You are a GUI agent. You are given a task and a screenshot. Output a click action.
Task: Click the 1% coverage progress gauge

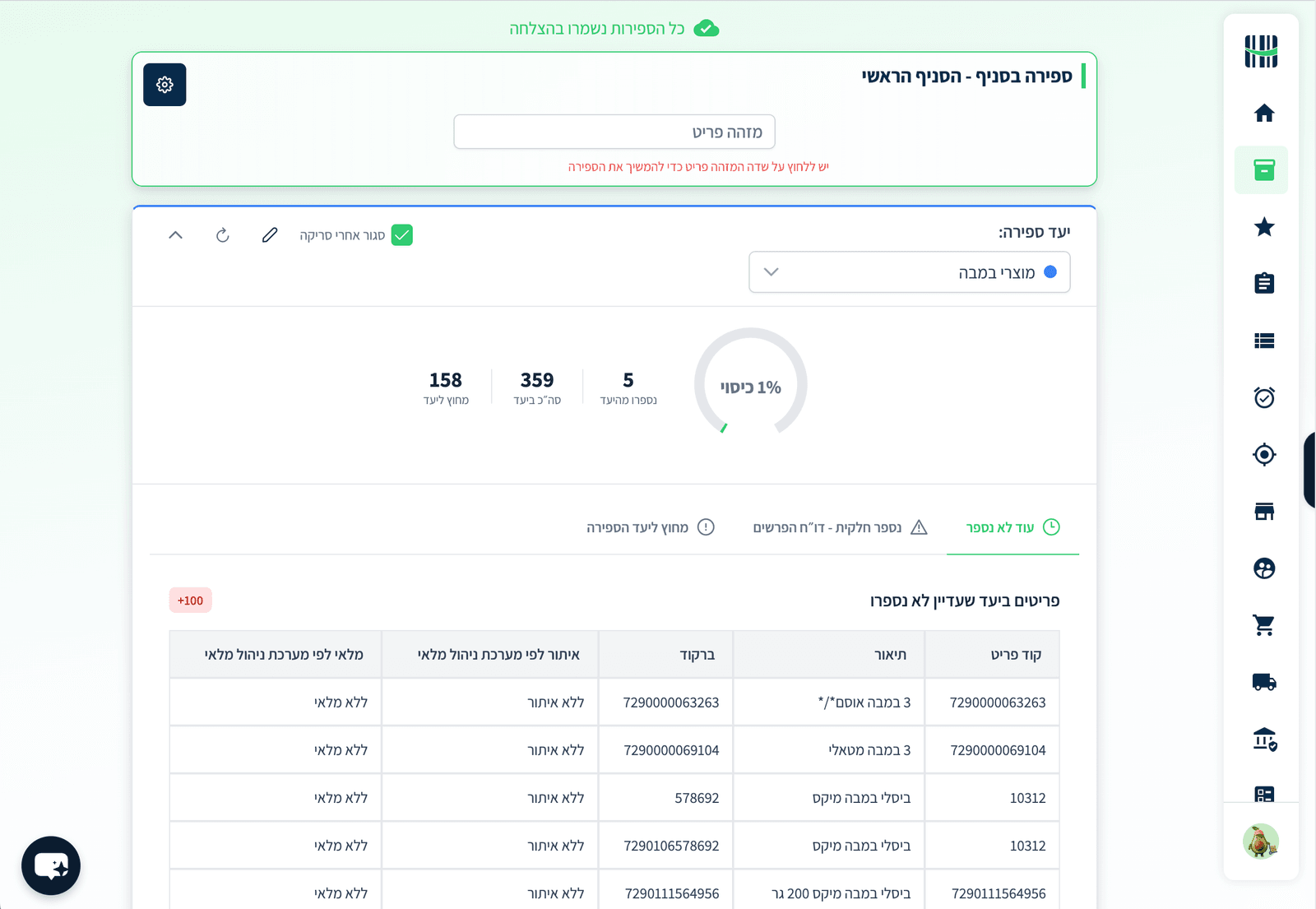click(750, 384)
